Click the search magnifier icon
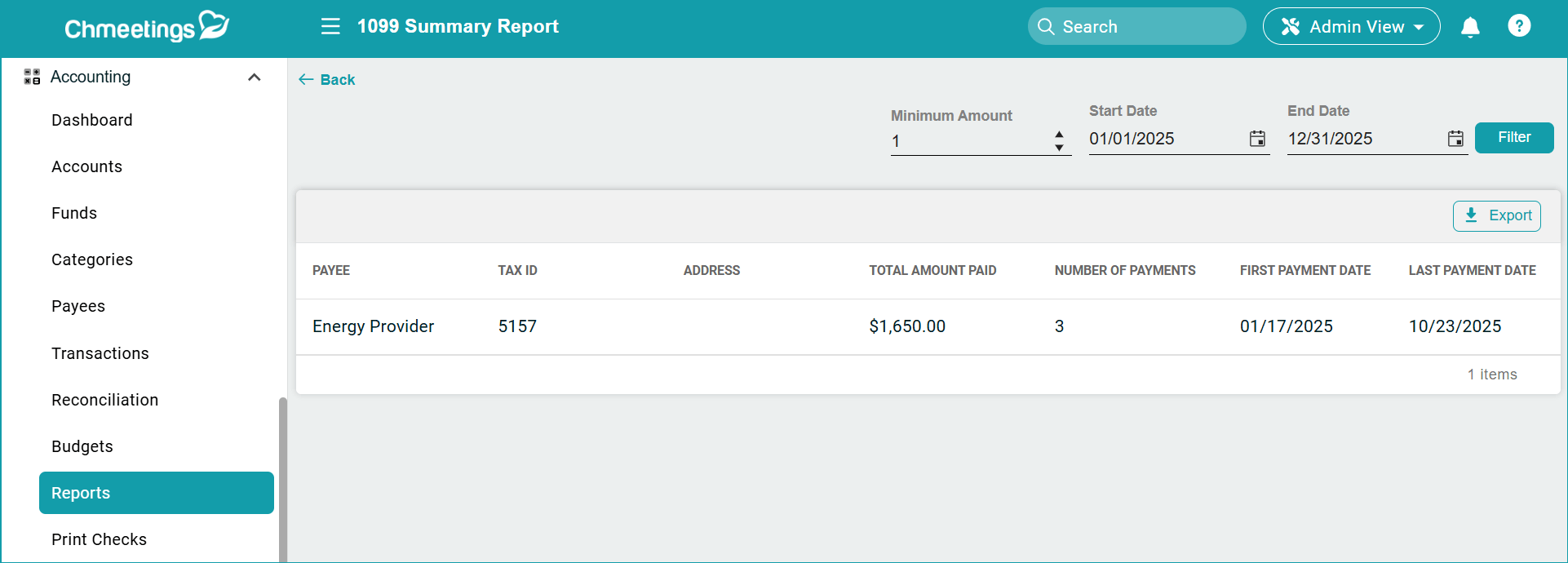This screenshot has height=563, width=1568. coord(1046,27)
